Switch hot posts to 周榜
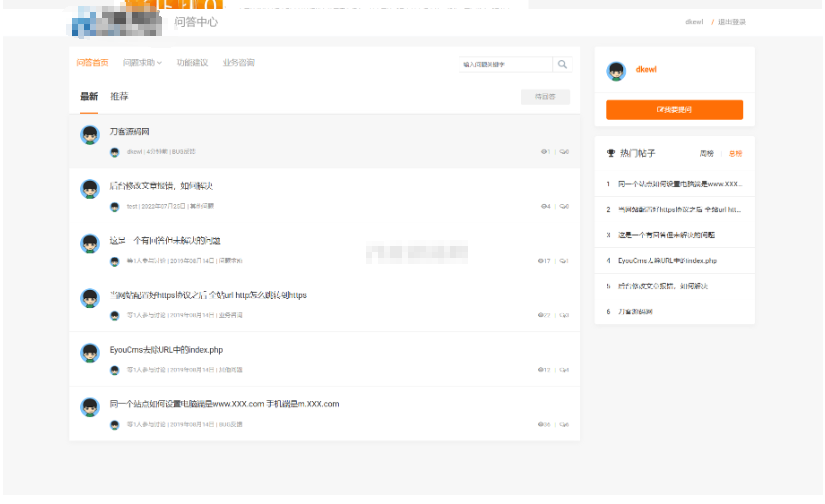This screenshot has height=504, width=825. click(707, 154)
